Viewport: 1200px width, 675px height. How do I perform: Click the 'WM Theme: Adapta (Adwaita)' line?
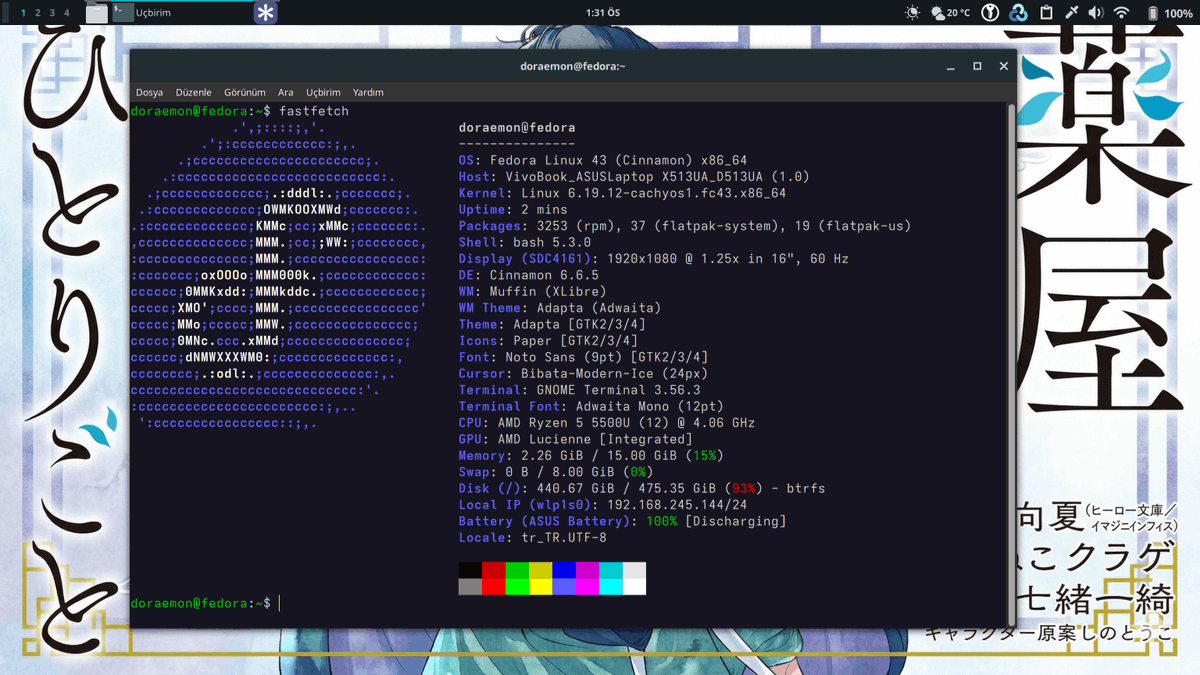pyautogui.click(x=560, y=308)
